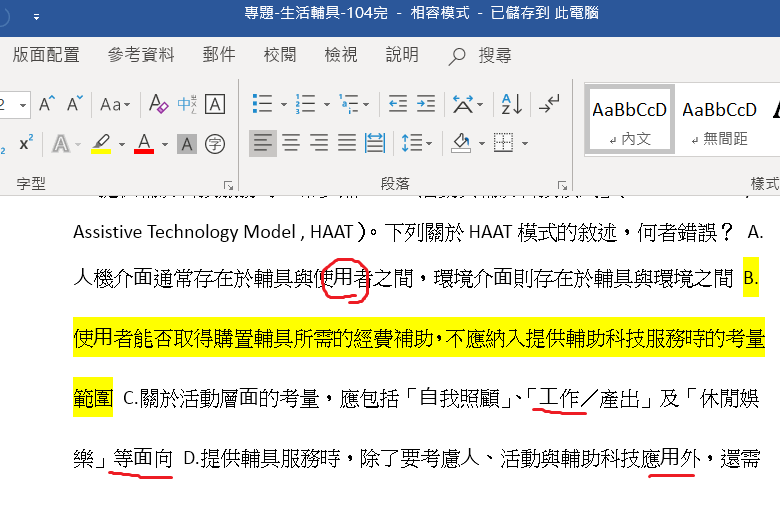Open the Quick Access Toolbar customize arrow
Image resolution: width=780 pixels, height=505 pixels.
[36, 17]
